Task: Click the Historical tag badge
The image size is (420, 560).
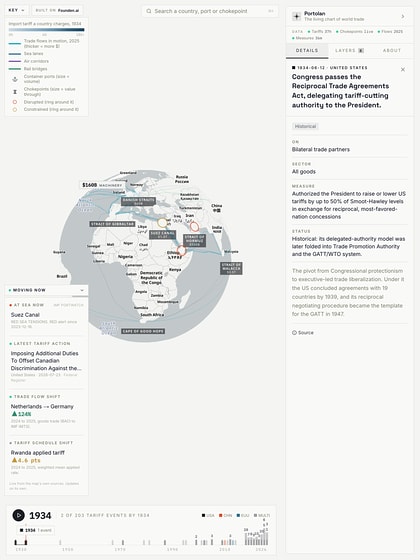Action: (x=305, y=126)
